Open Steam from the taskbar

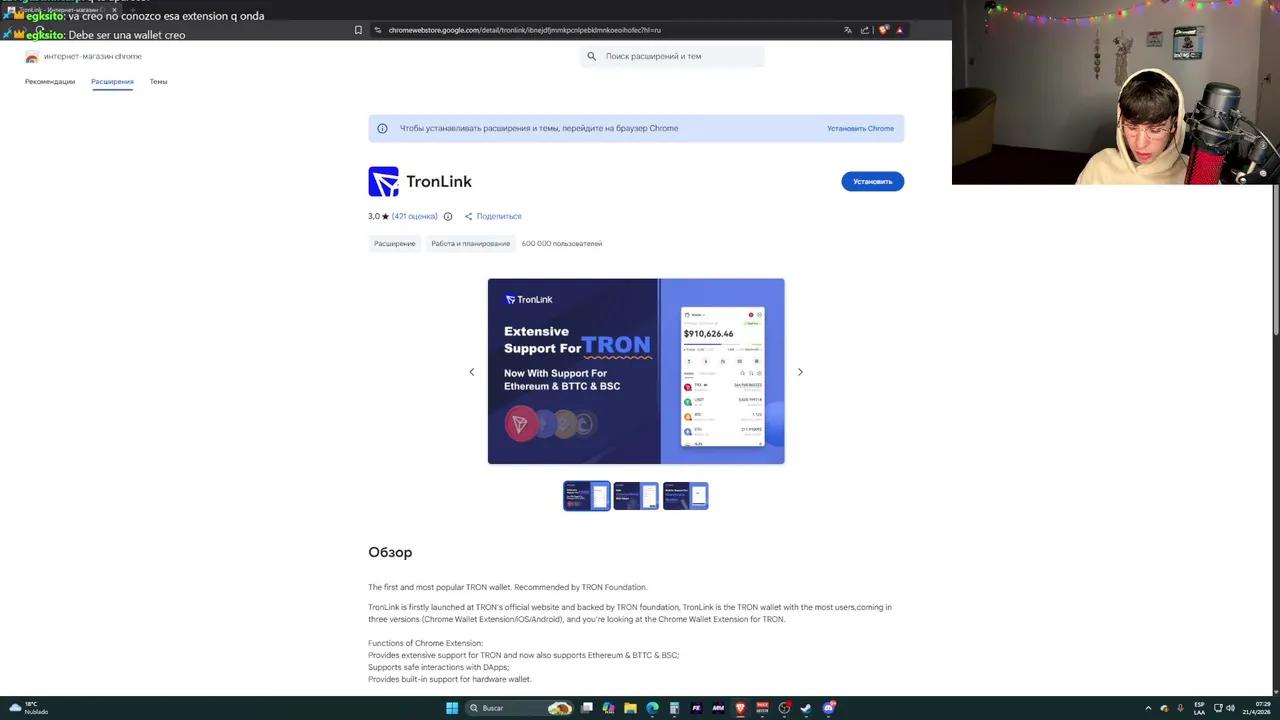[806, 708]
